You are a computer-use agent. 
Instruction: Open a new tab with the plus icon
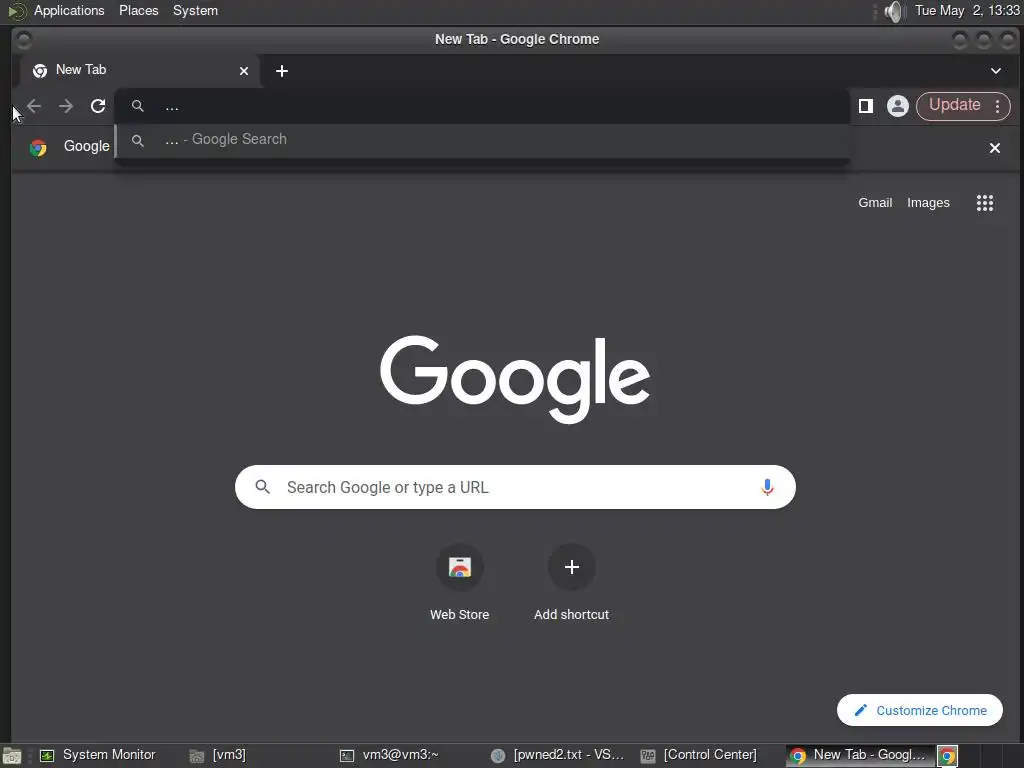[x=281, y=71]
